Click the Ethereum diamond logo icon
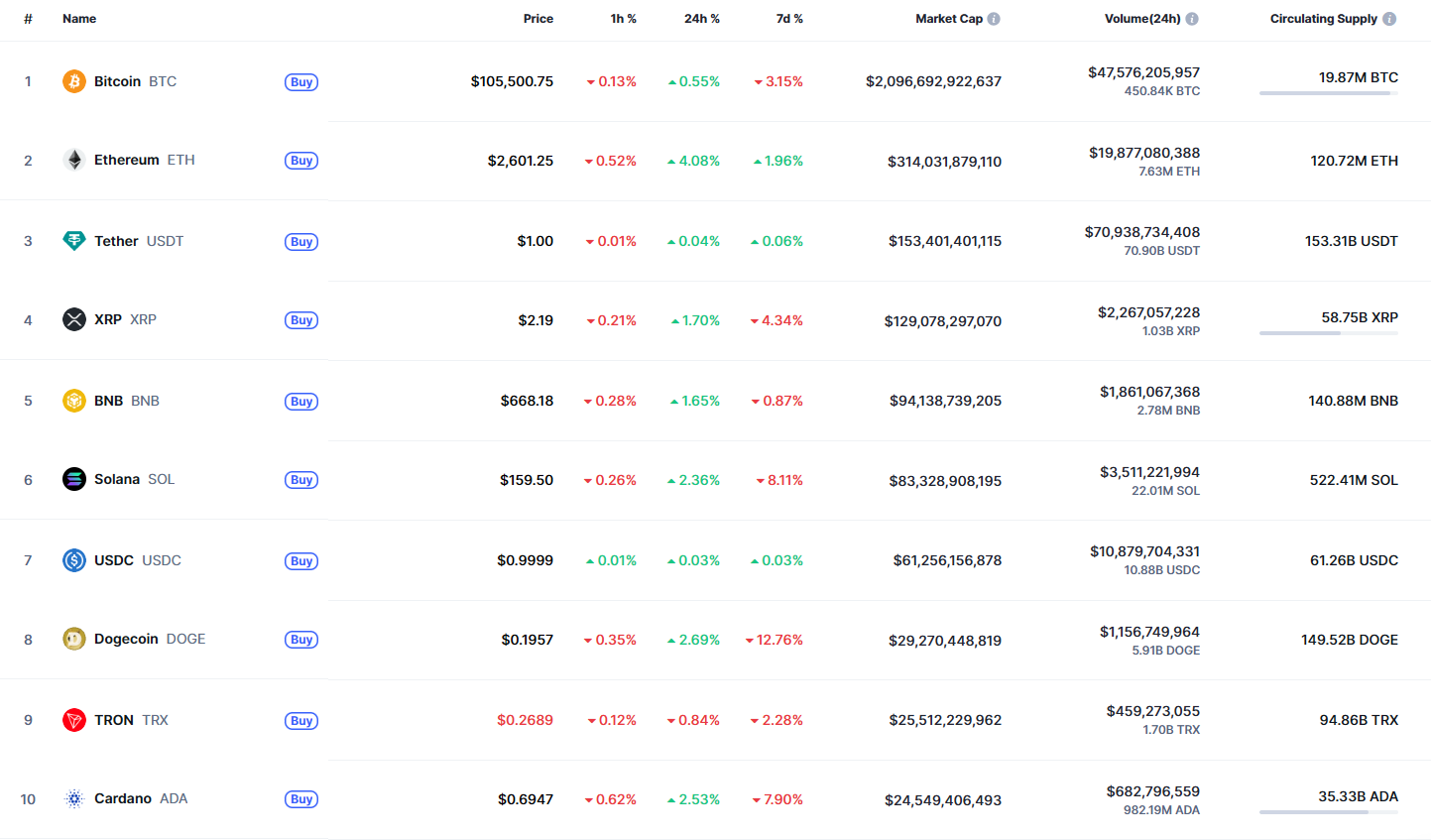Image resolution: width=1431 pixels, height=840 pixels. pyautogui.click(x=74, y=160)
